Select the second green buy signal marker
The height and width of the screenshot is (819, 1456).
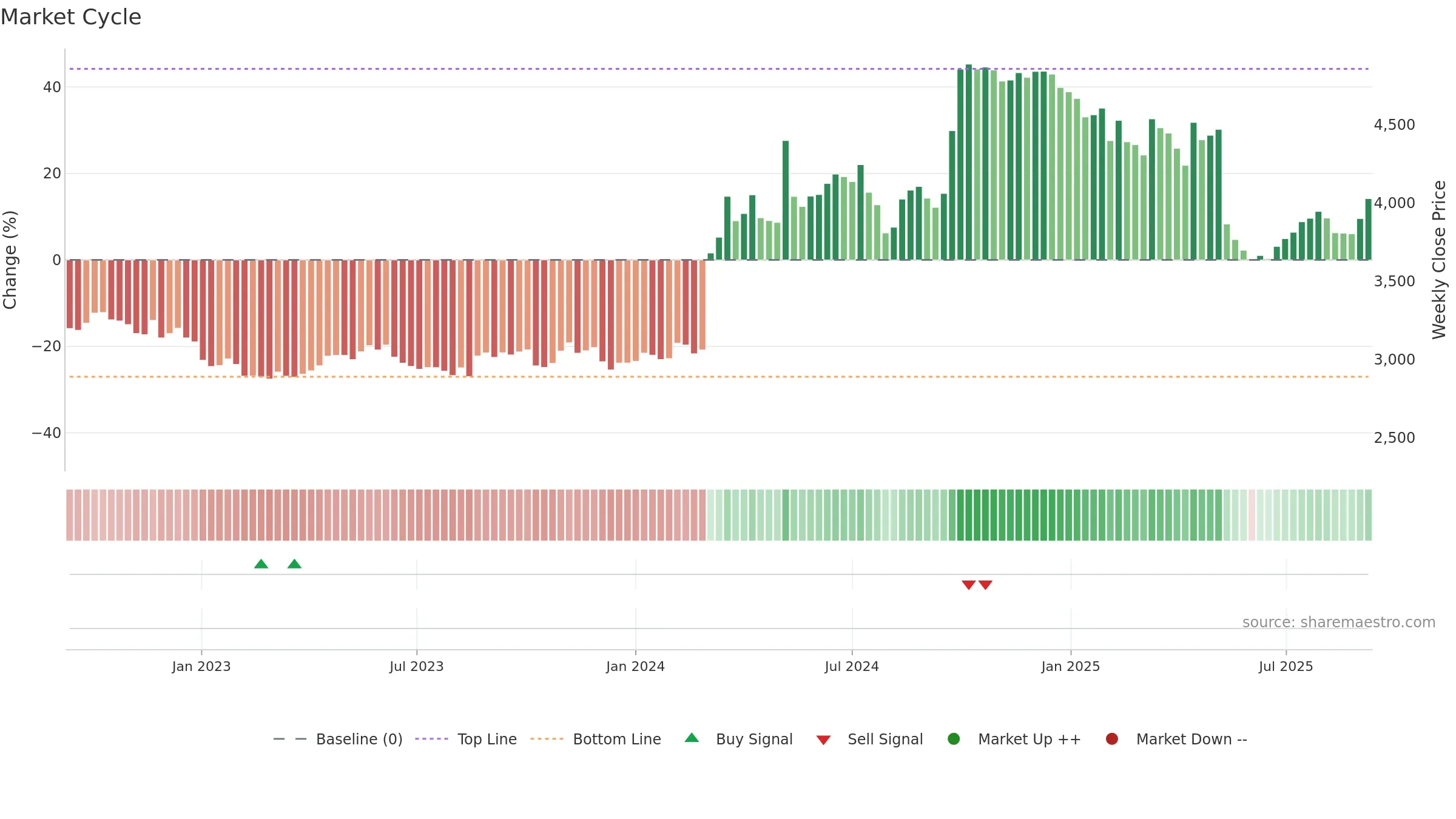pyautogui.click(x=294, y=564)
